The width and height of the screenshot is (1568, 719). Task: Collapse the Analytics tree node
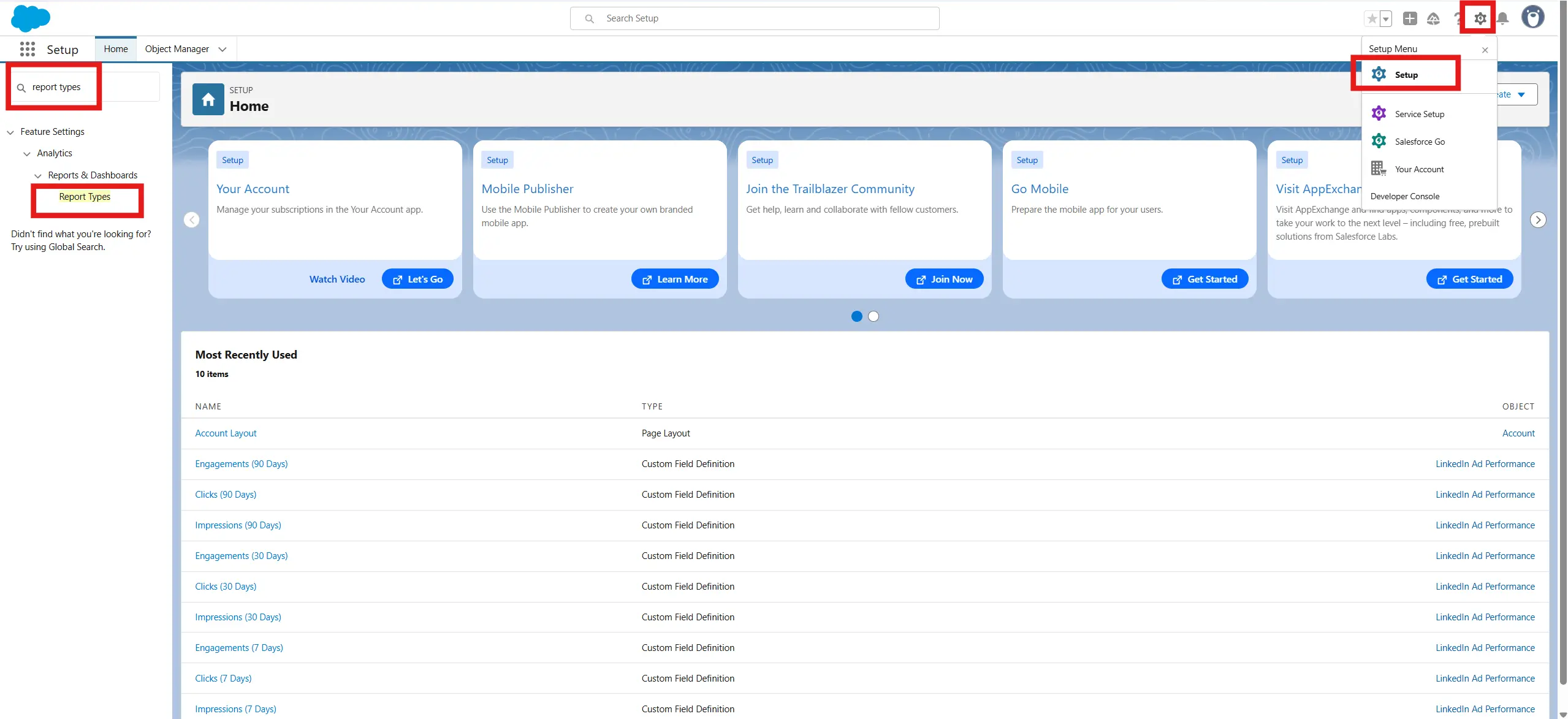coord(27,154)
